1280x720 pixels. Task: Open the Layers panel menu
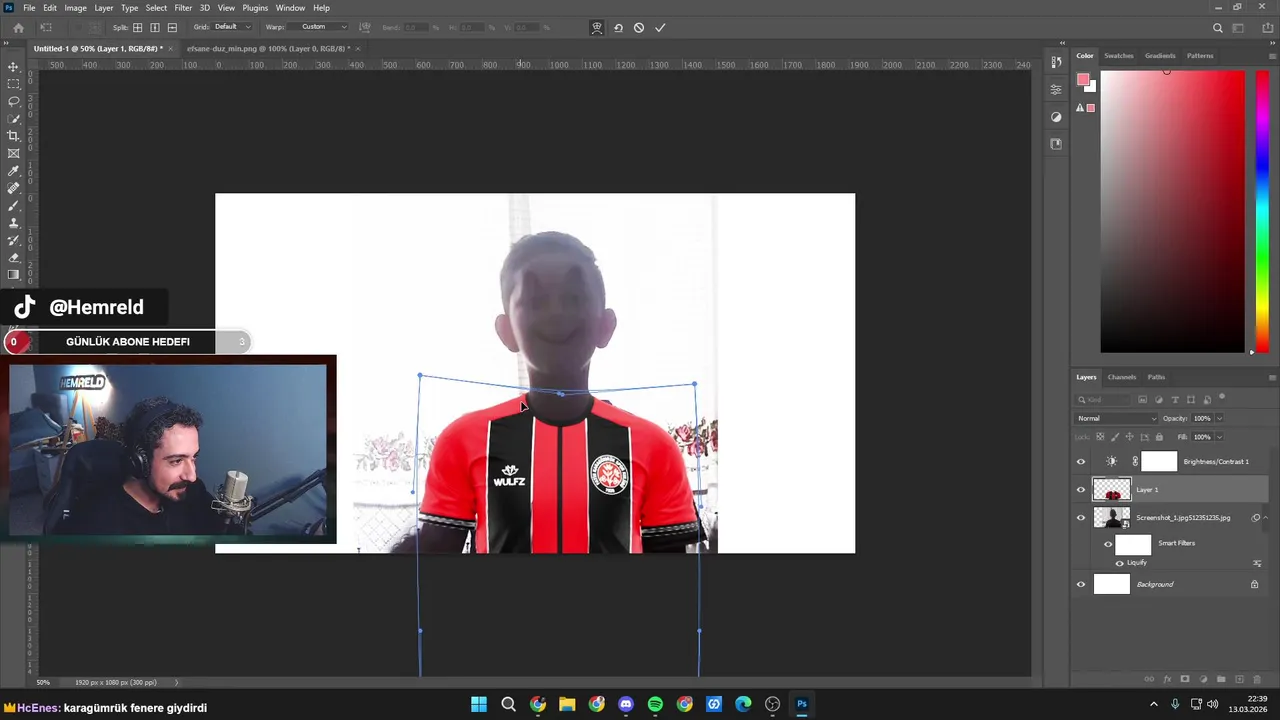[x=1272, y=377]
